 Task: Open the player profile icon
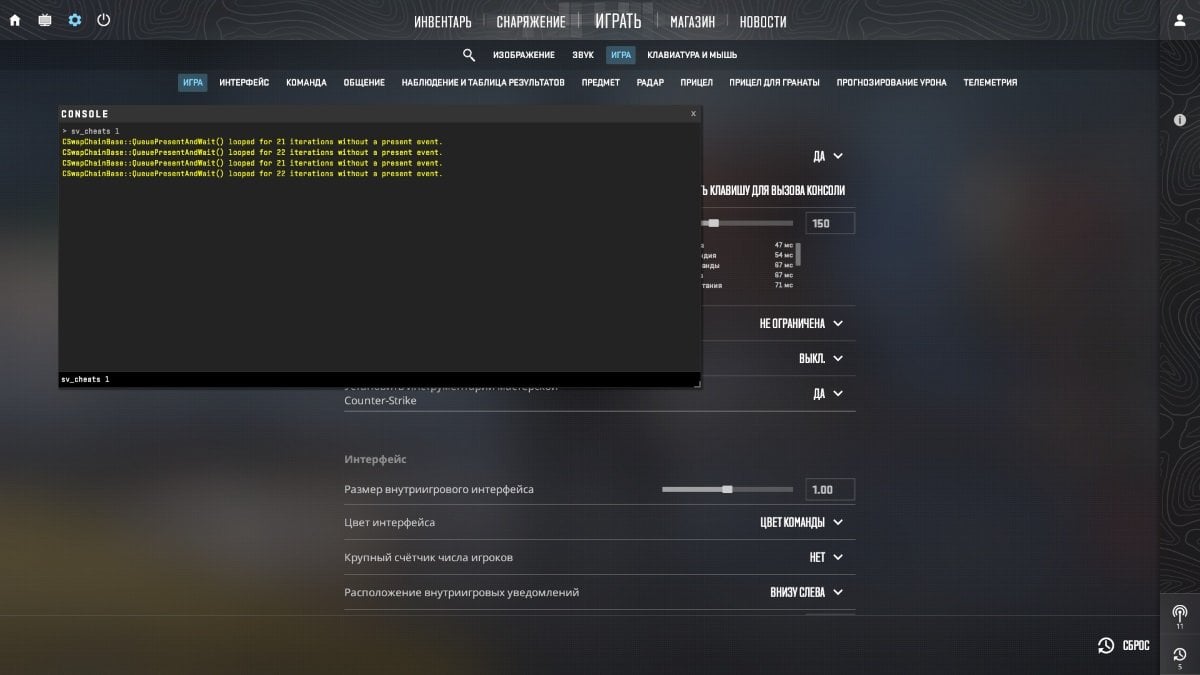coord(1179,20)
